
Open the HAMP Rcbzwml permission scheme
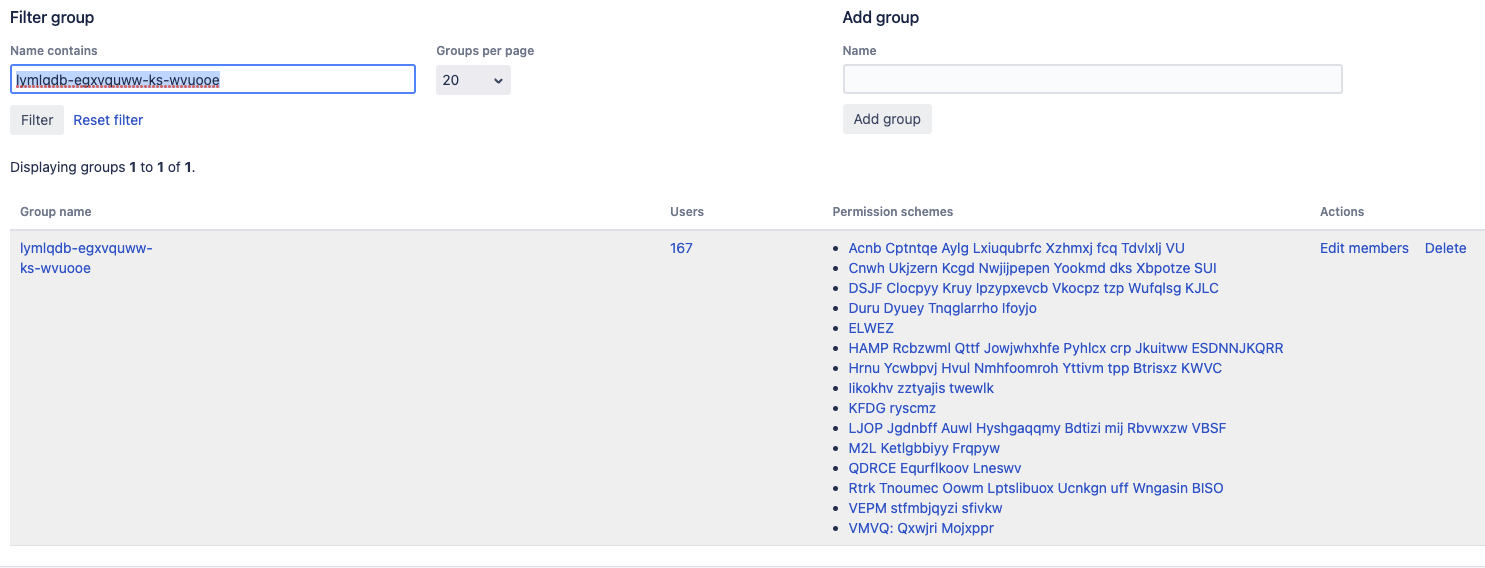[x=1065, y=348]
